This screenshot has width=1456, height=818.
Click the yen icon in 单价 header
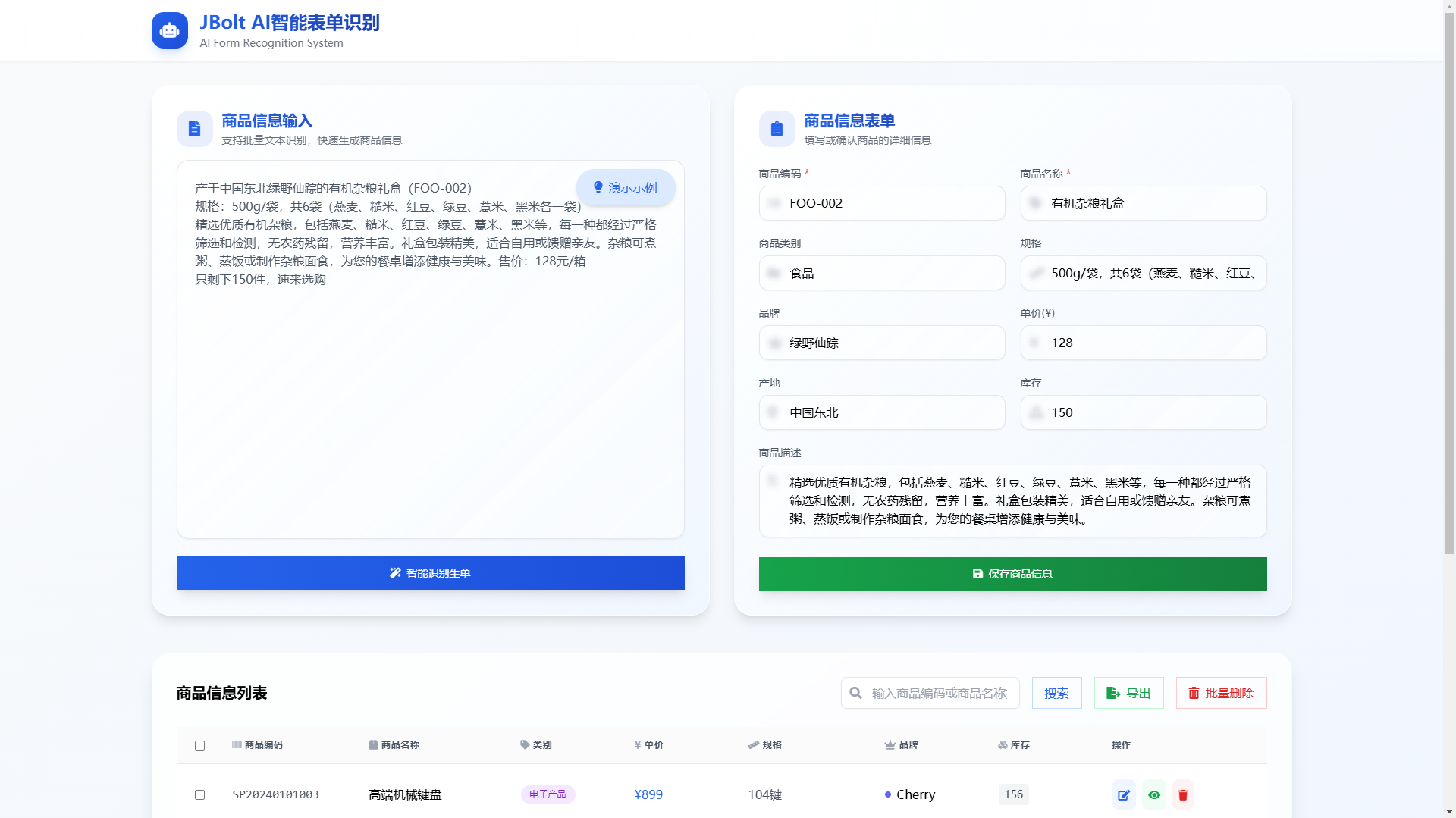638,745
